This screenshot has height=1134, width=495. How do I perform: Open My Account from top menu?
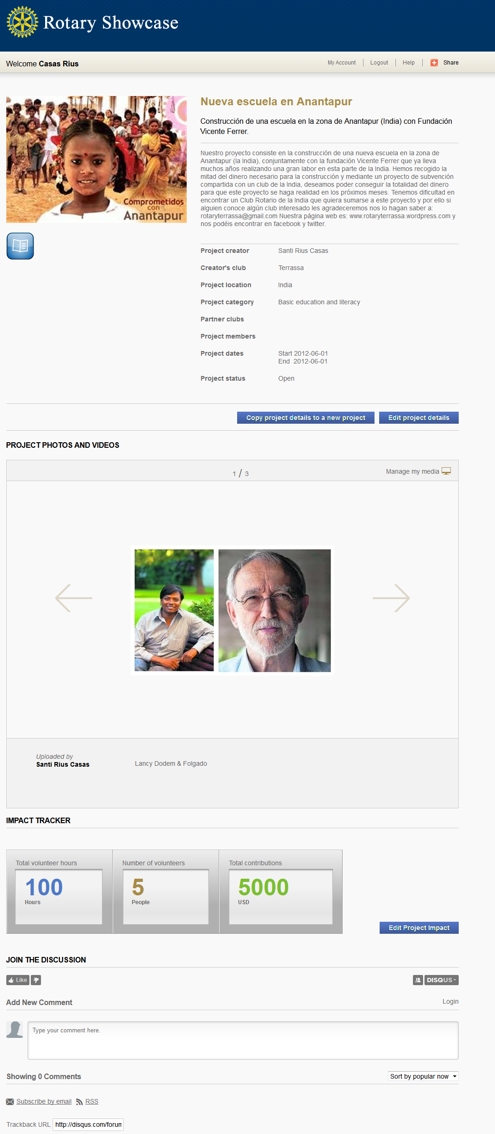[x=342, y=63]
